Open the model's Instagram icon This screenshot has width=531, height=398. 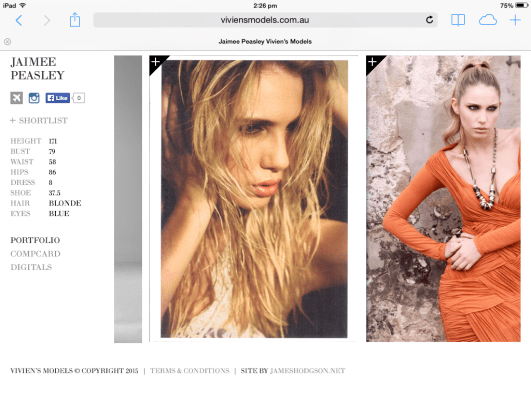[x=34, y=98]
